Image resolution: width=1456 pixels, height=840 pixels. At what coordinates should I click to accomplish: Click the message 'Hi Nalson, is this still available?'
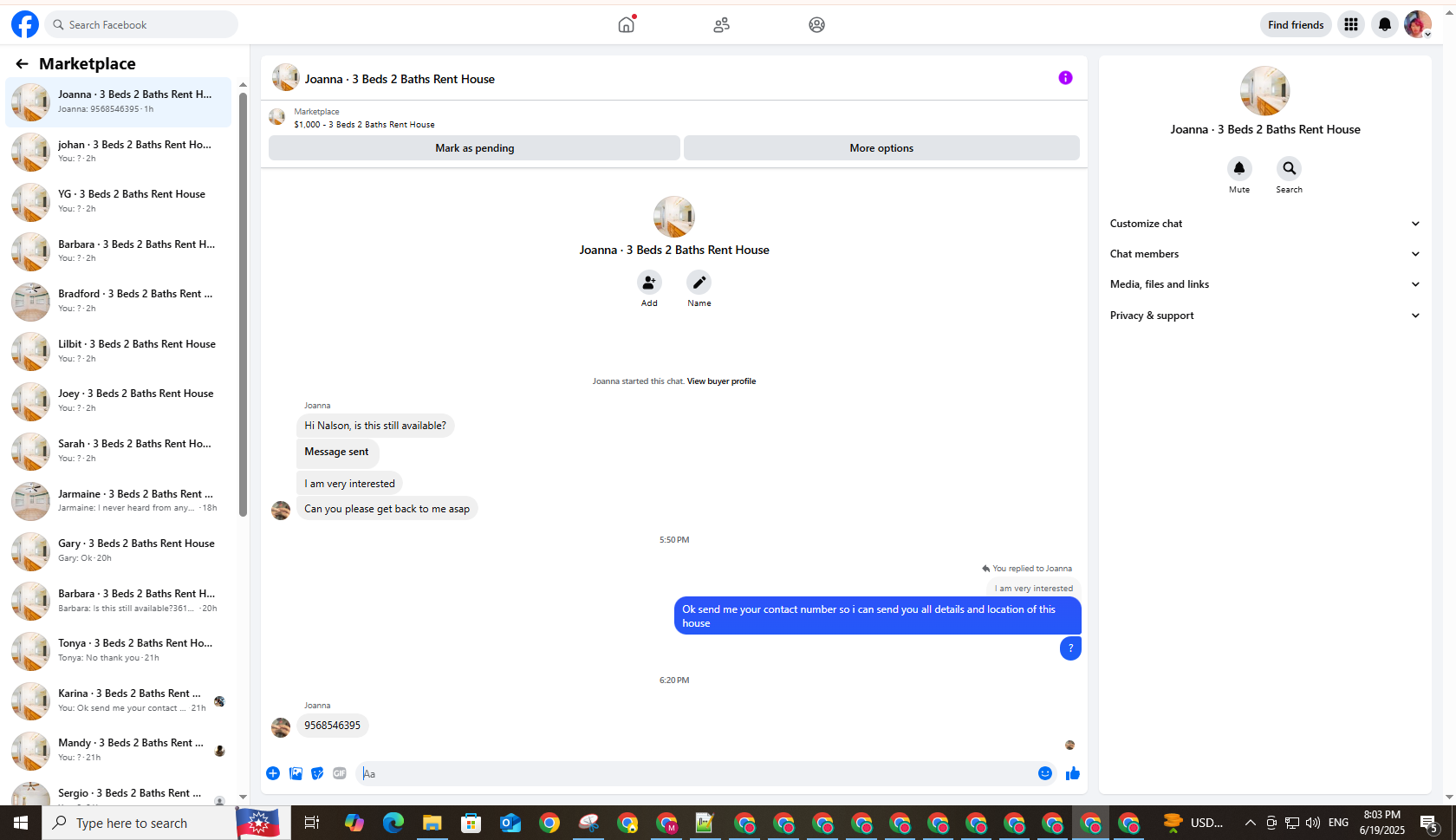pyautogui.click(x=375, y=426)
